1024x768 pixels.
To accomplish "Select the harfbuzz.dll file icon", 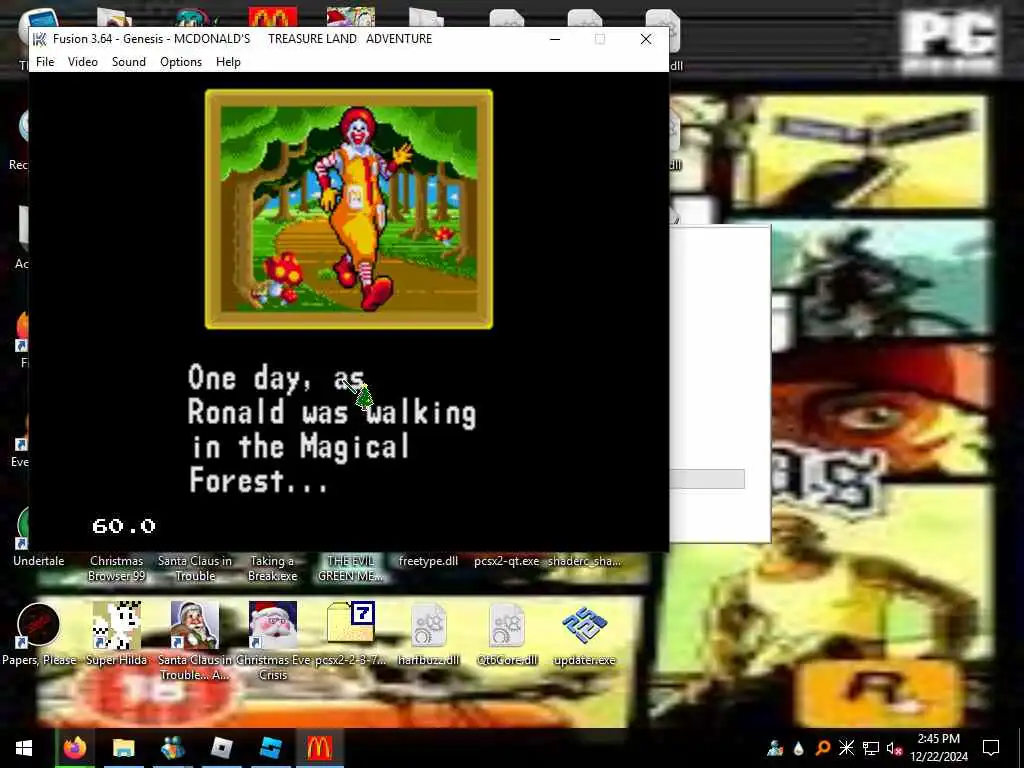I will click(428, 633).
